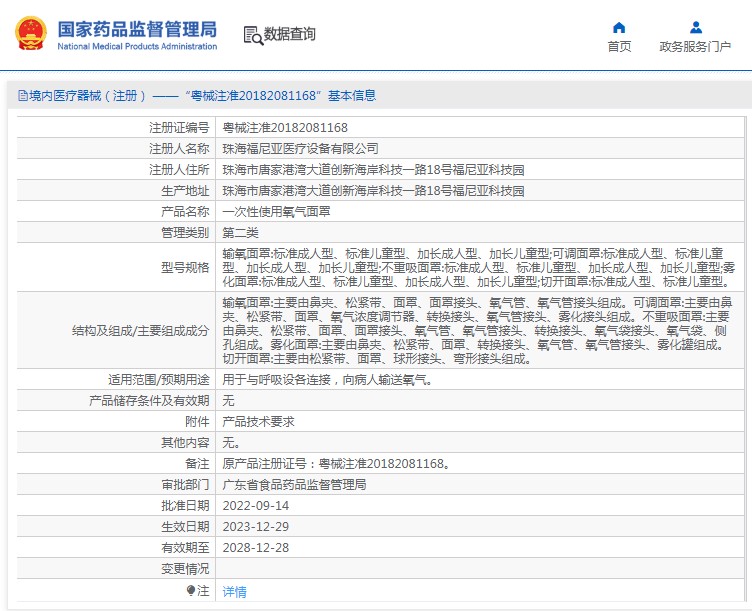The width and height of the screenshot is (752, 611).
Task: Click the 注册人住所 address value
Action: click(x=373, y=170)
